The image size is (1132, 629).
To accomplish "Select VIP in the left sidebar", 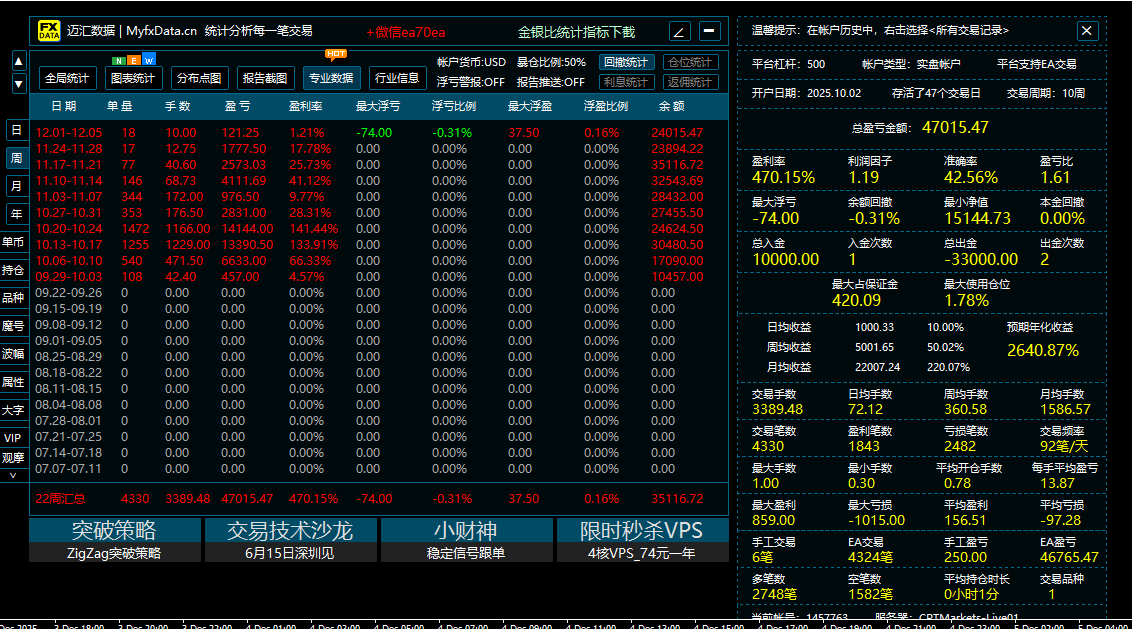I will coord(14,438).
